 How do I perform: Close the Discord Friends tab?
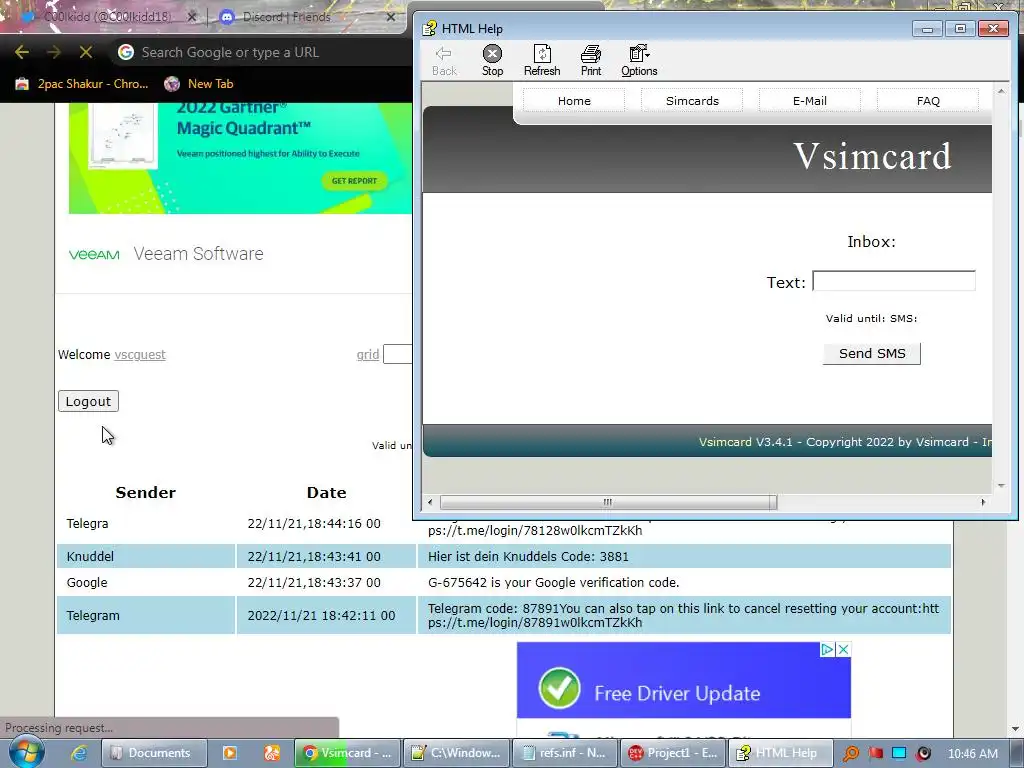[x=391, y=17]
